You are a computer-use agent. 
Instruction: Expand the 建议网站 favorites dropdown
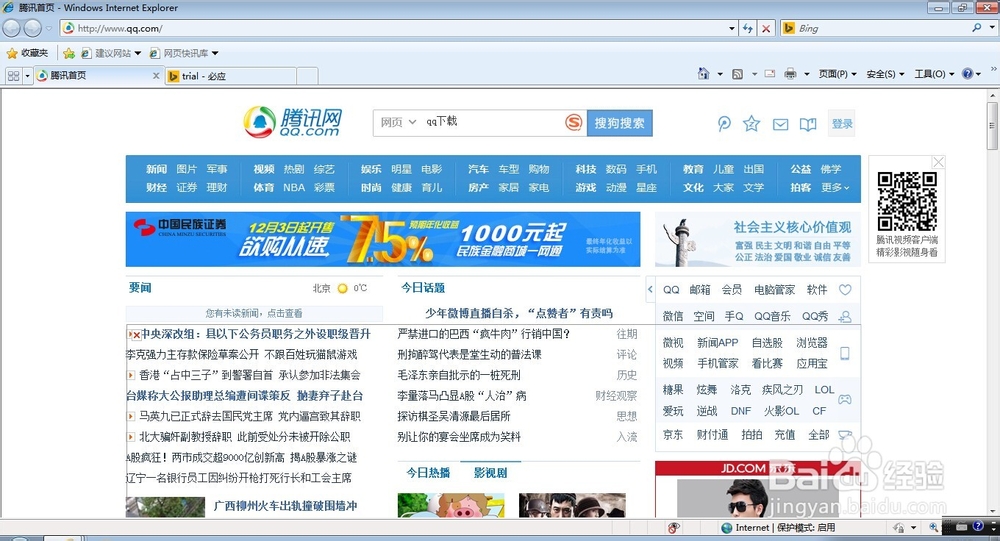point(138,53)
